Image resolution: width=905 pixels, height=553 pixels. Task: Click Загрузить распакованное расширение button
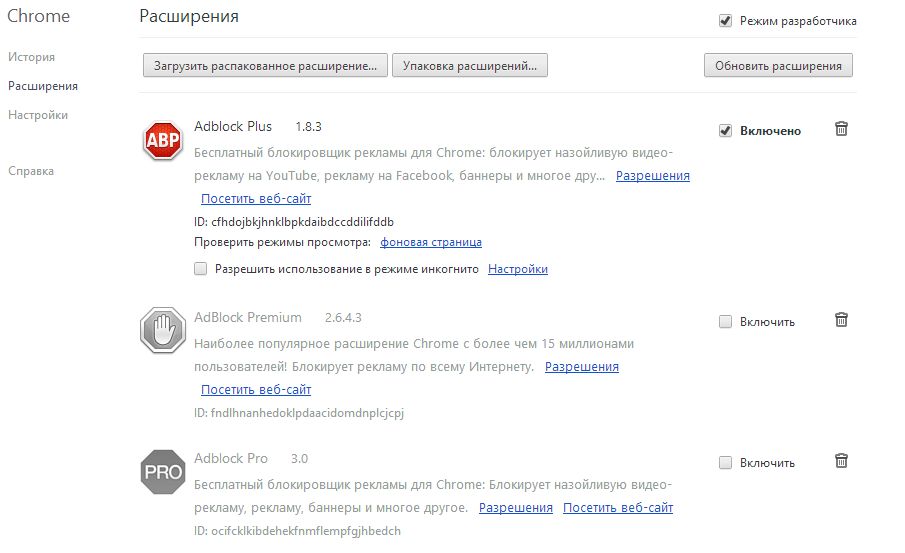[x=265, y=66]
